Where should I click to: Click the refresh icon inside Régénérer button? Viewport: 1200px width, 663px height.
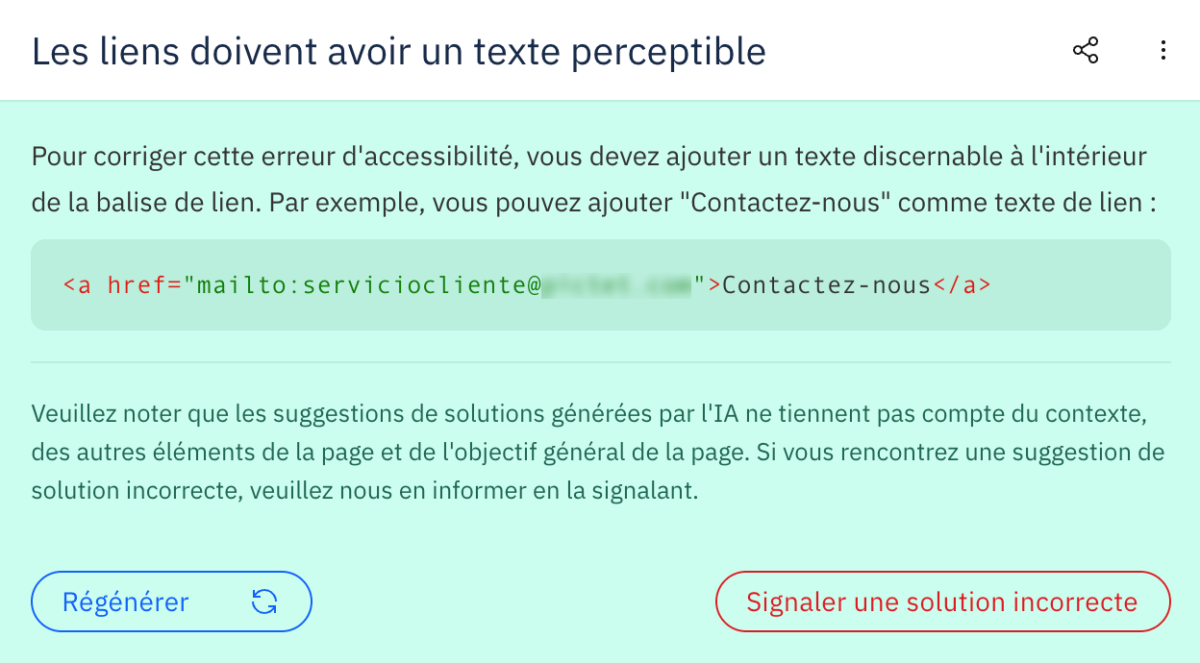pyautogui.click(x=263, y=601)
